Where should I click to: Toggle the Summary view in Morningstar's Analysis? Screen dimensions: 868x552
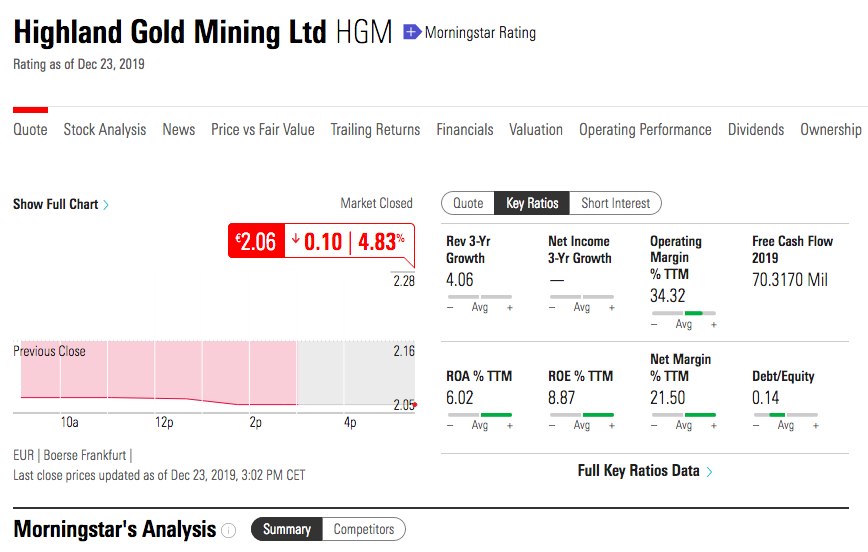click(287, 529)
